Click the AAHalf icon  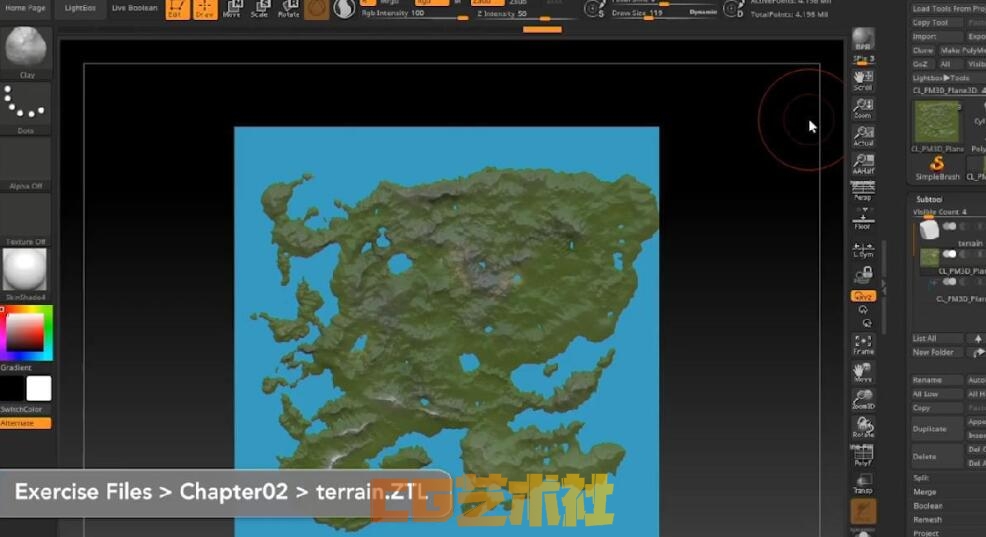pos(863,163)
